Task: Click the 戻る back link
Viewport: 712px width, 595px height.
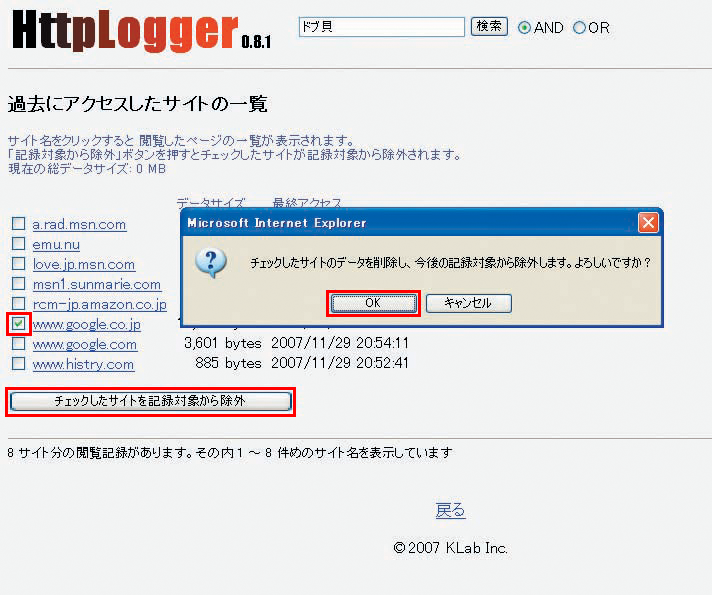Action: [x=450, y=510]
